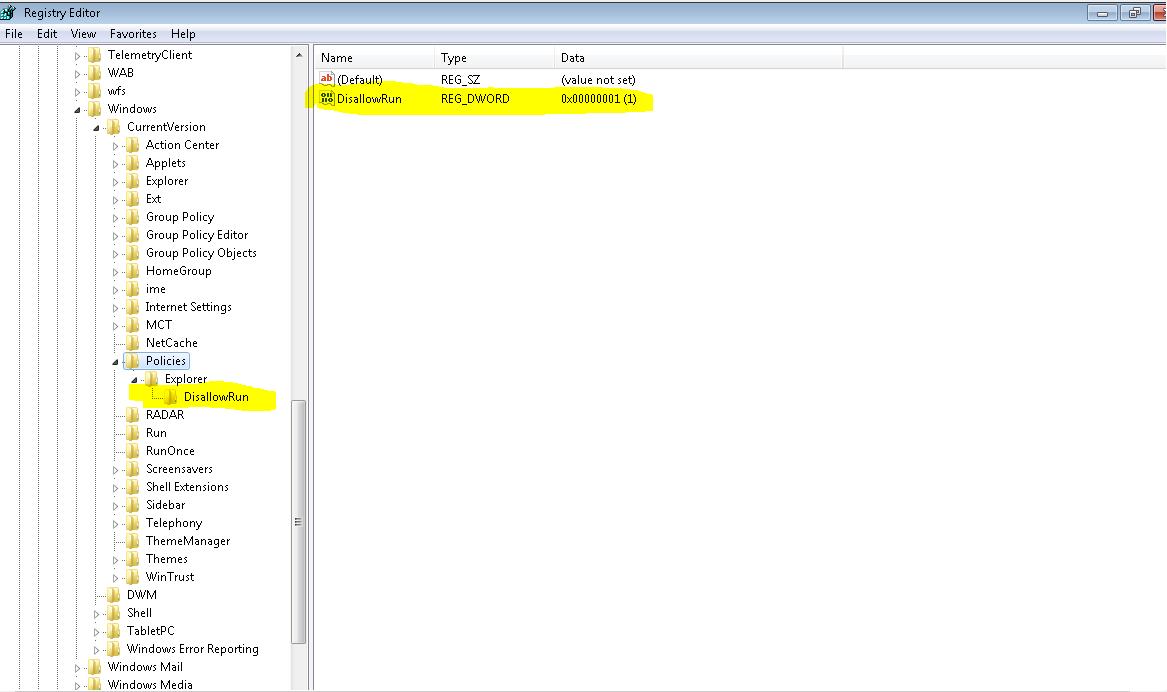The image size is (1167, 692).
Task: Click the 0x00000001 (1) data cell
Action: [598, 98]
